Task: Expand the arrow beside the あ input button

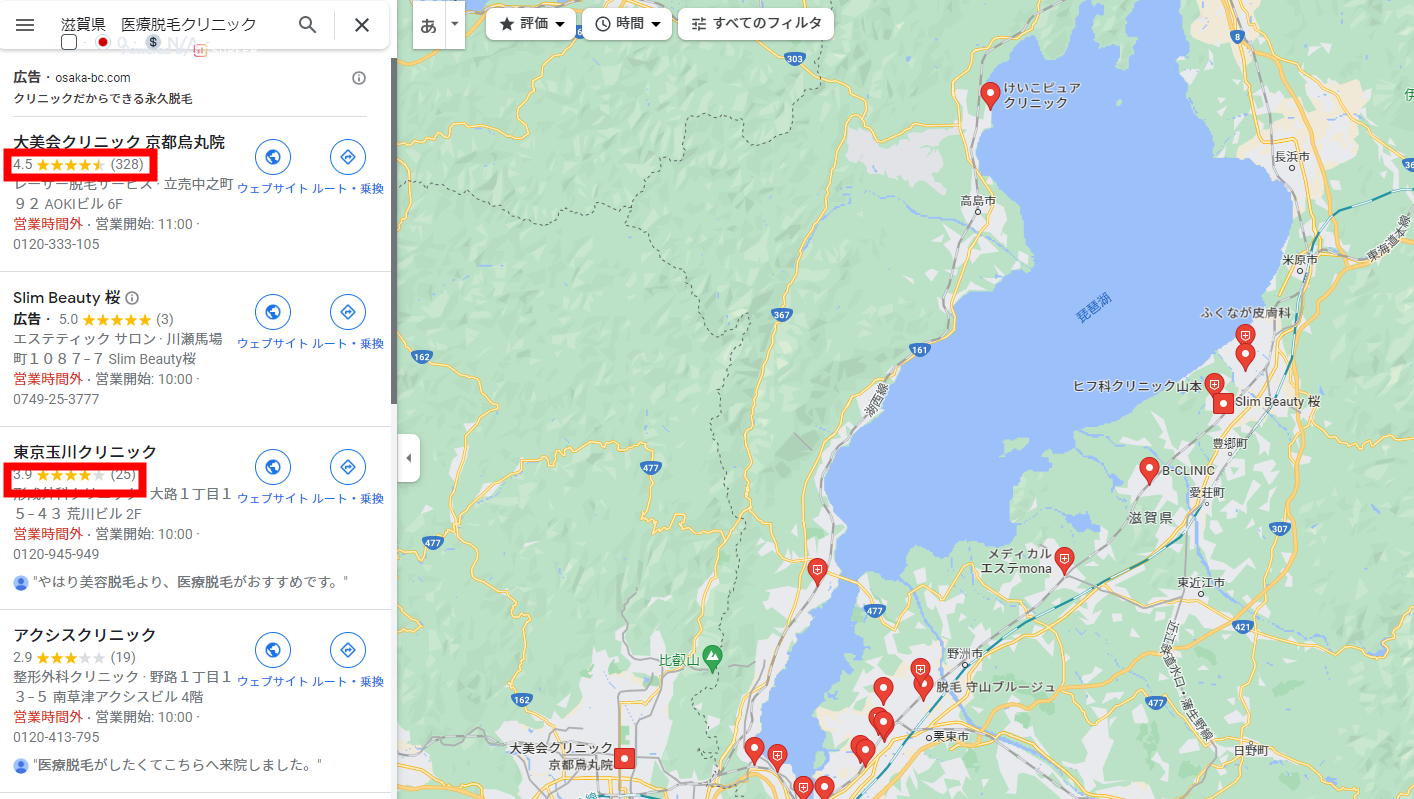Action: (x=455, y=23)
